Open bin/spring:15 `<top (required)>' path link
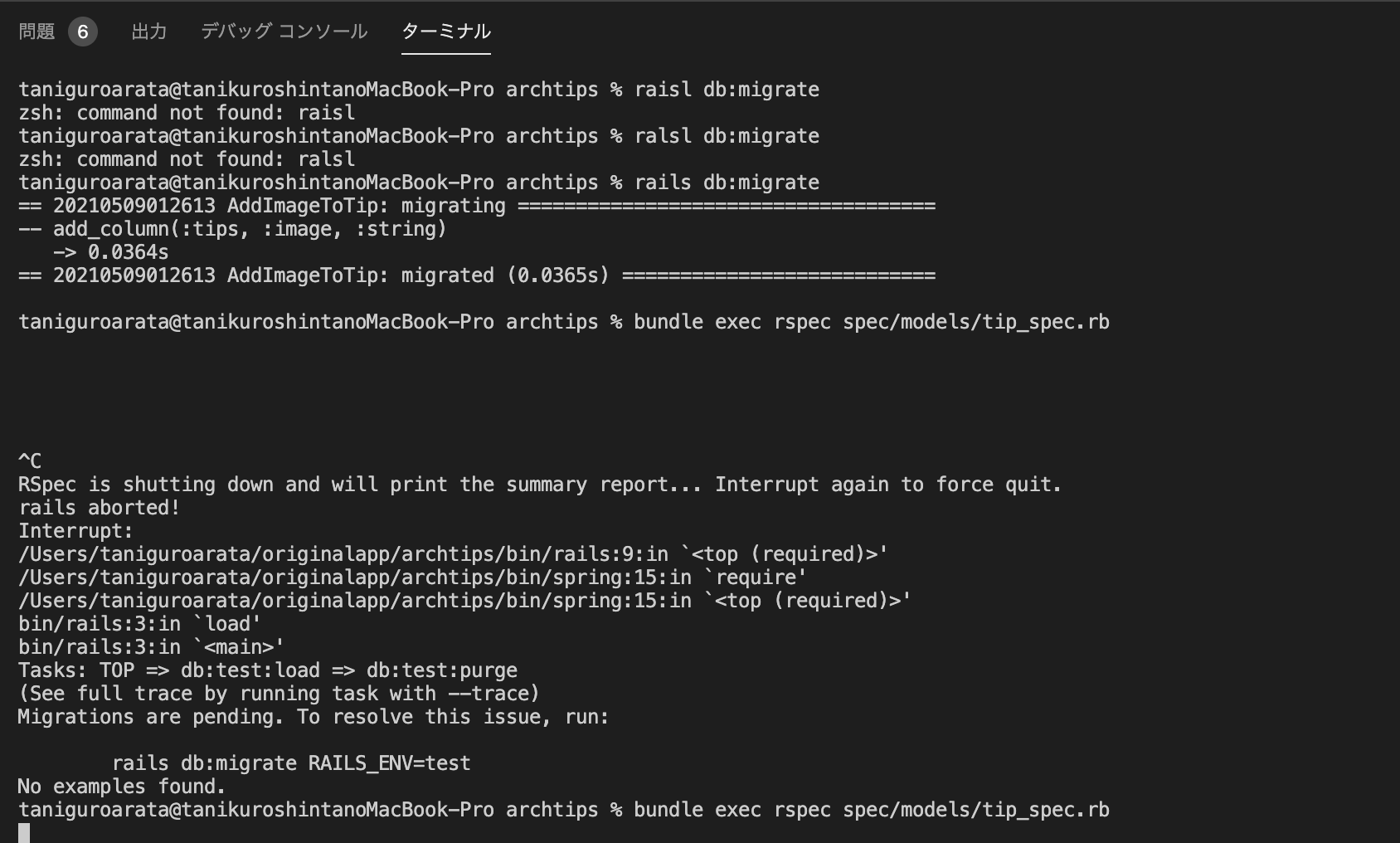 355,601
